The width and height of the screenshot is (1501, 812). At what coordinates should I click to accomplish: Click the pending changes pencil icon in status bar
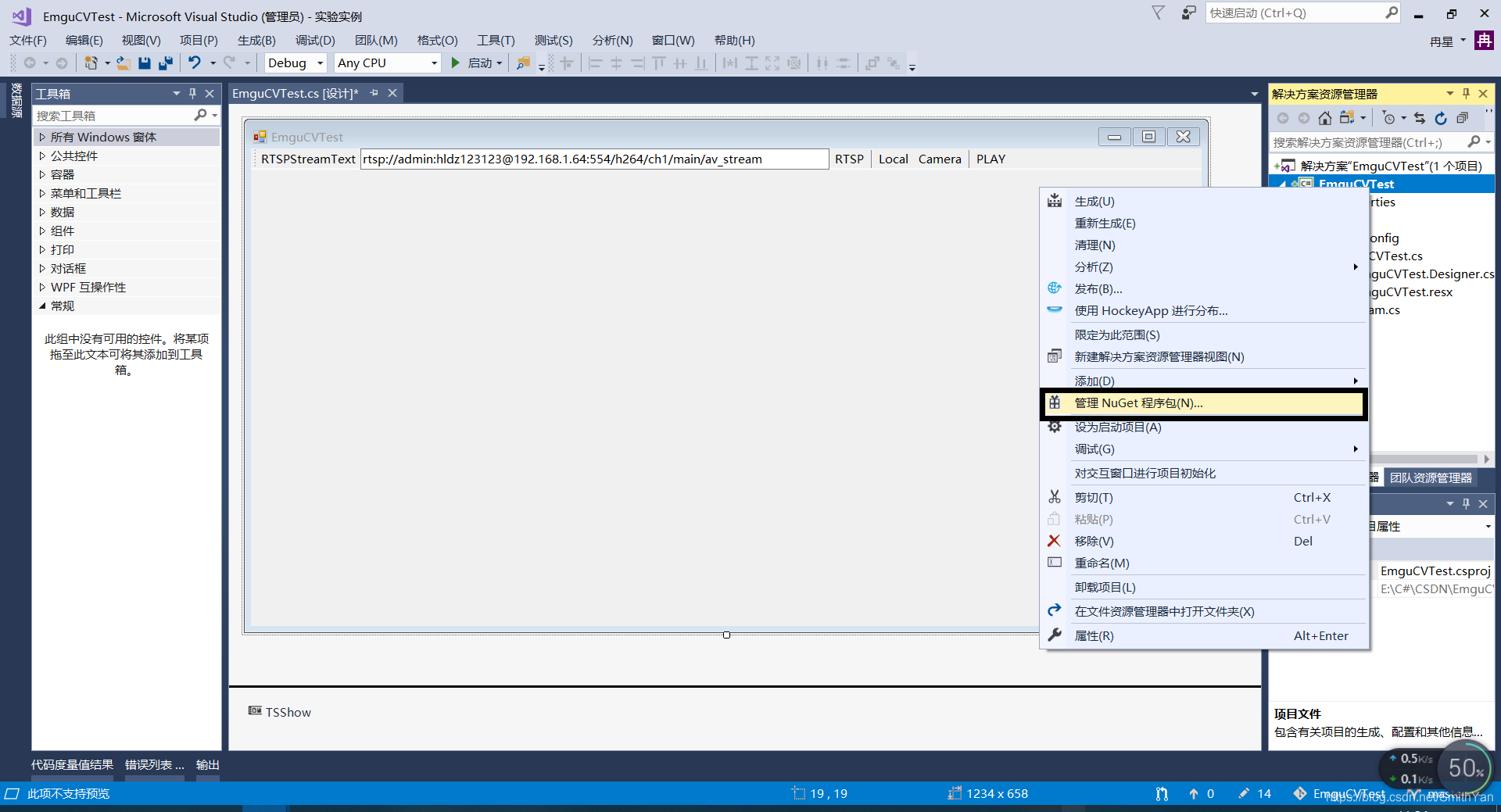1243,793
